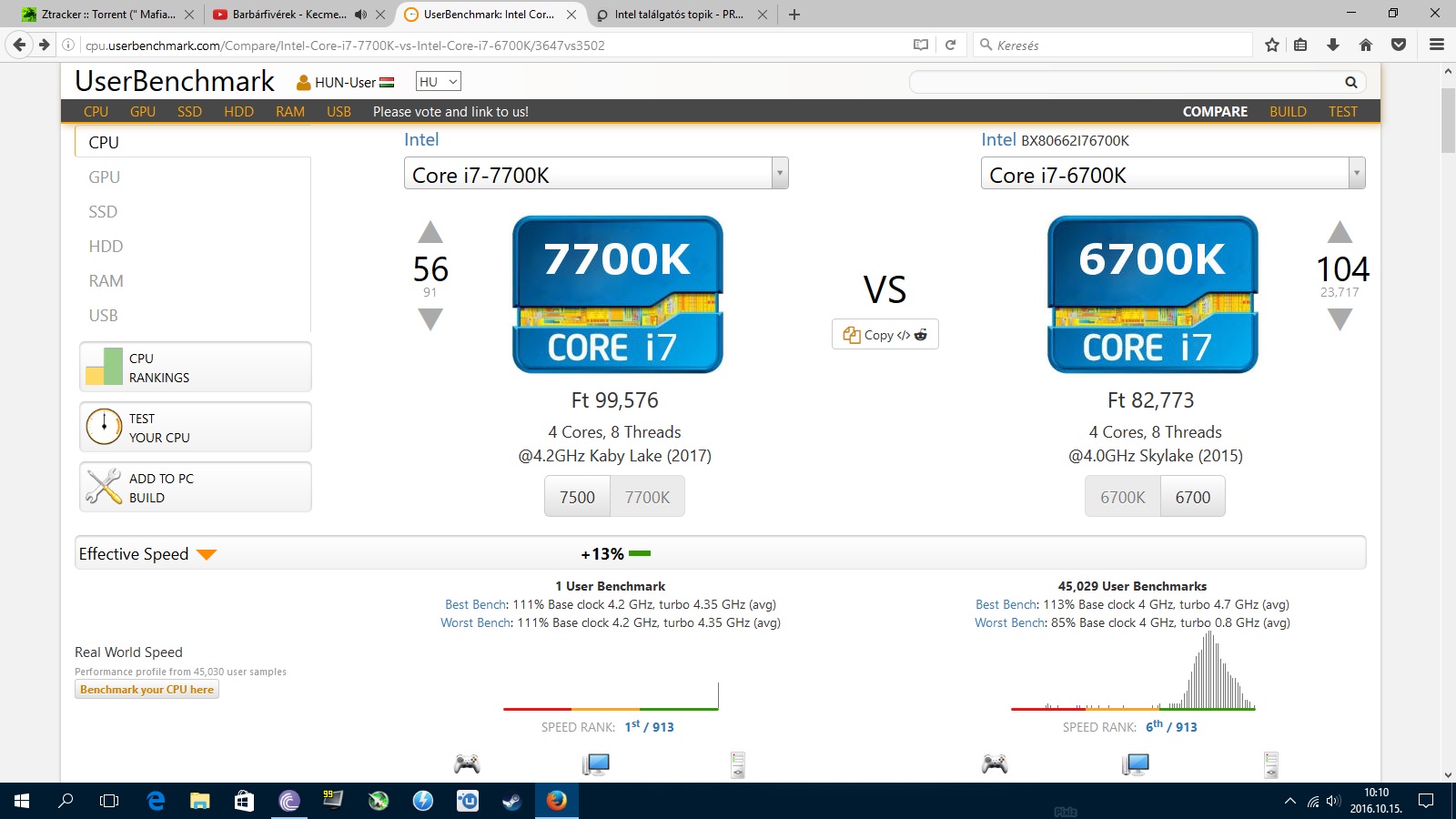Upvote the Core i7-6700K arrow
This screenshot has height=819, width=1456.
(1340, 232)
